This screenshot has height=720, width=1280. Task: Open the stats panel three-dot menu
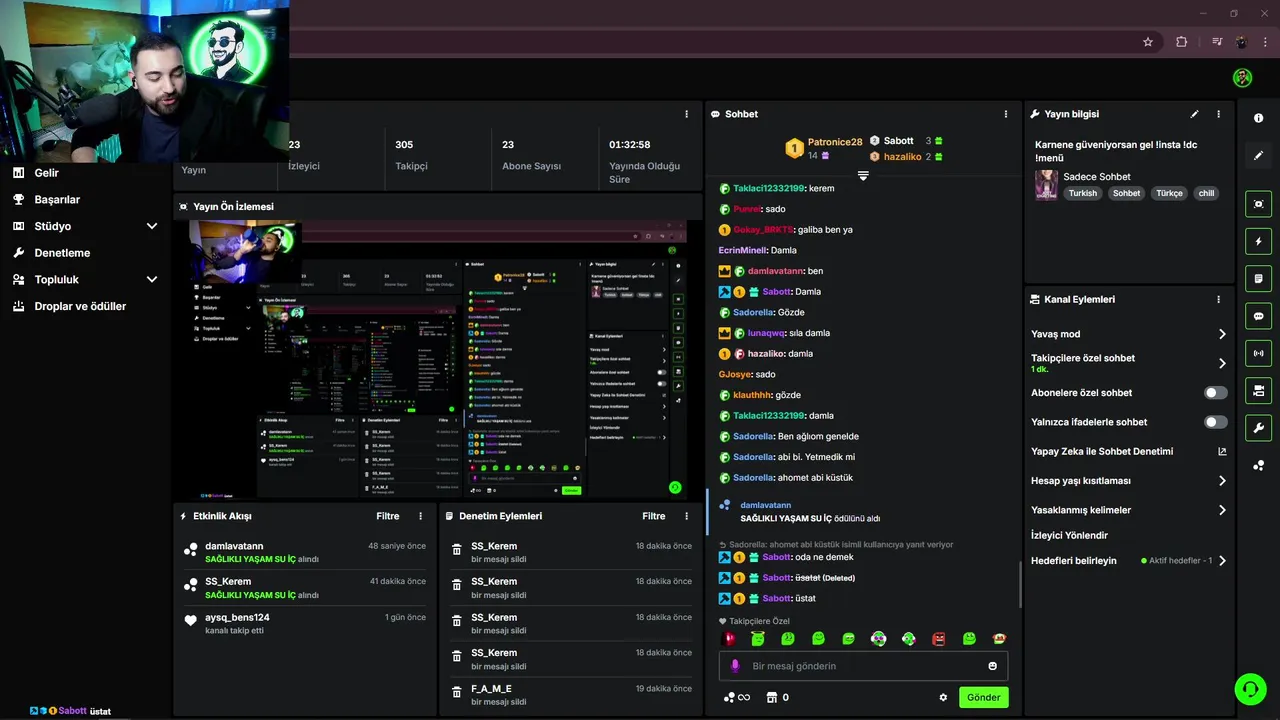point(686,114)
